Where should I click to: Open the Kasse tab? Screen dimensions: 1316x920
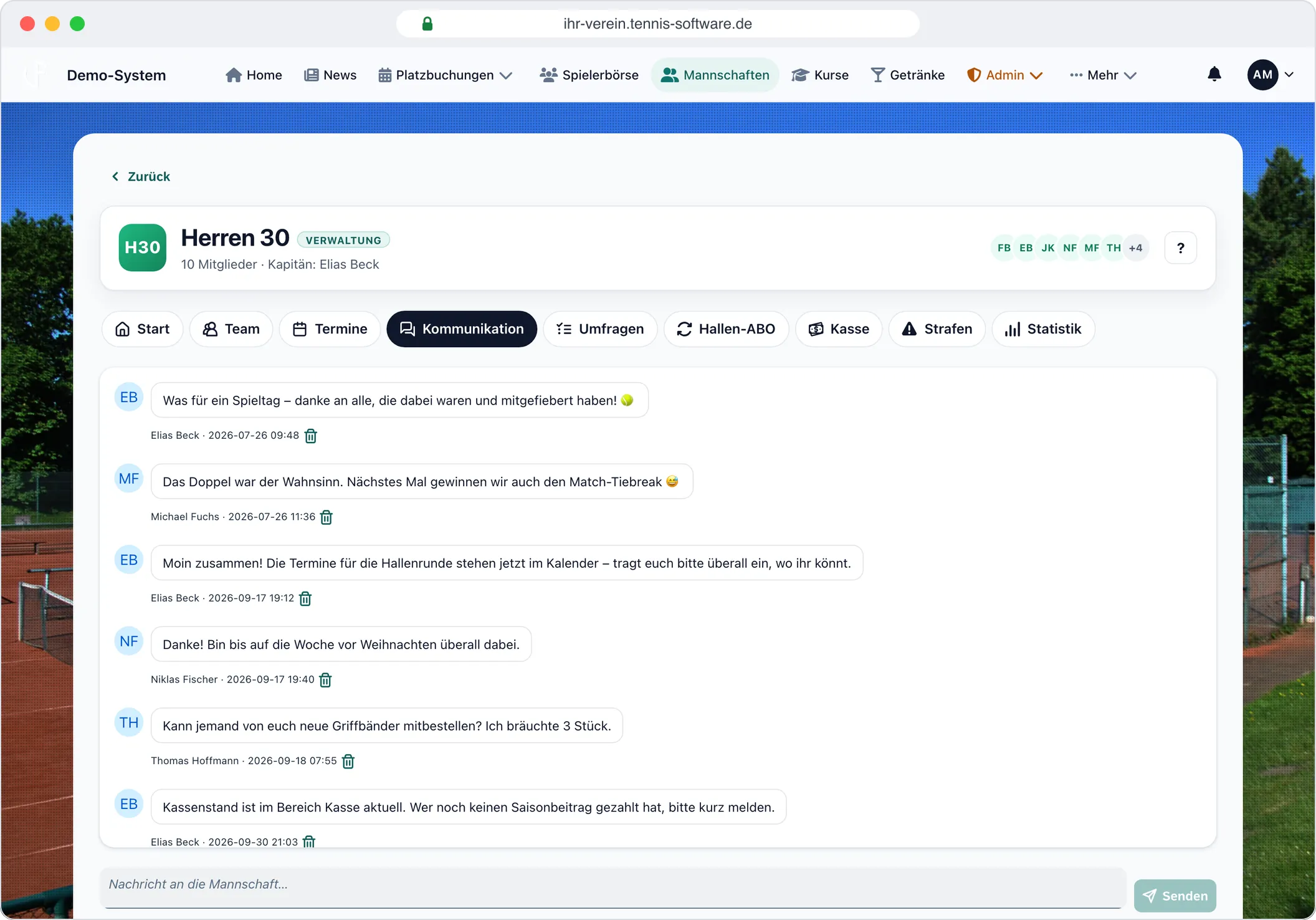839,329
